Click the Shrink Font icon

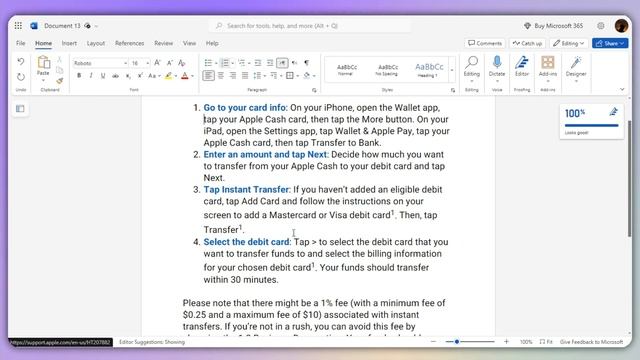(170, 63)
